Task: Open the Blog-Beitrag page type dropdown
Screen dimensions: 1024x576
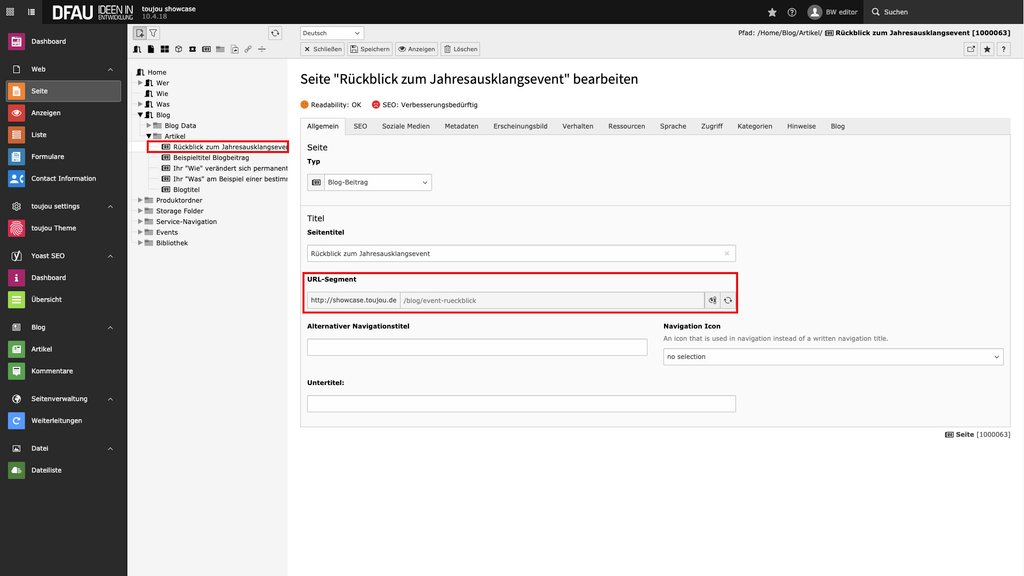Action: [370, 182]
